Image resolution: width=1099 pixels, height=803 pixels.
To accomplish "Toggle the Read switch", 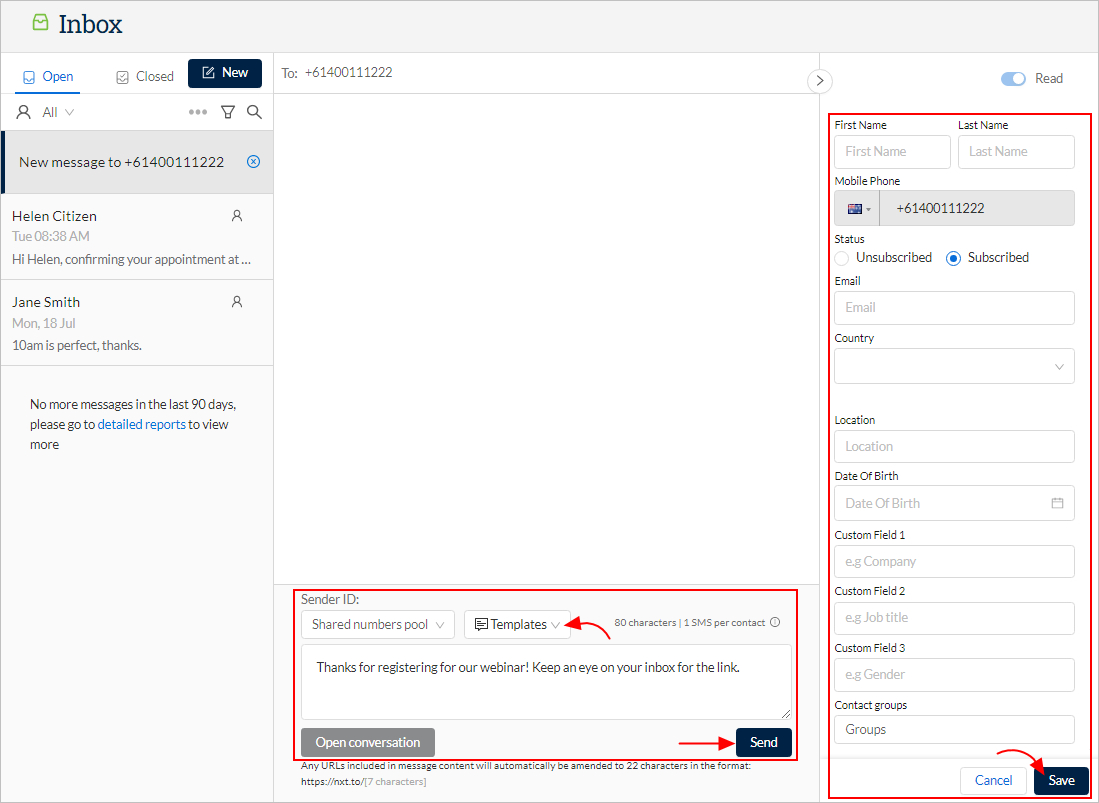I will pyautogui.click(x=1013, y=78).
